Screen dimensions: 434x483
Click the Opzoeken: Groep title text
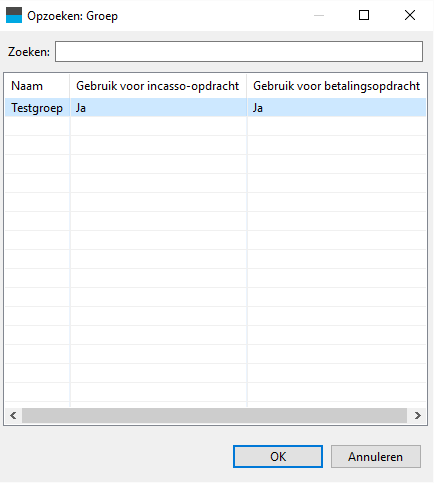tap(72, 16)
